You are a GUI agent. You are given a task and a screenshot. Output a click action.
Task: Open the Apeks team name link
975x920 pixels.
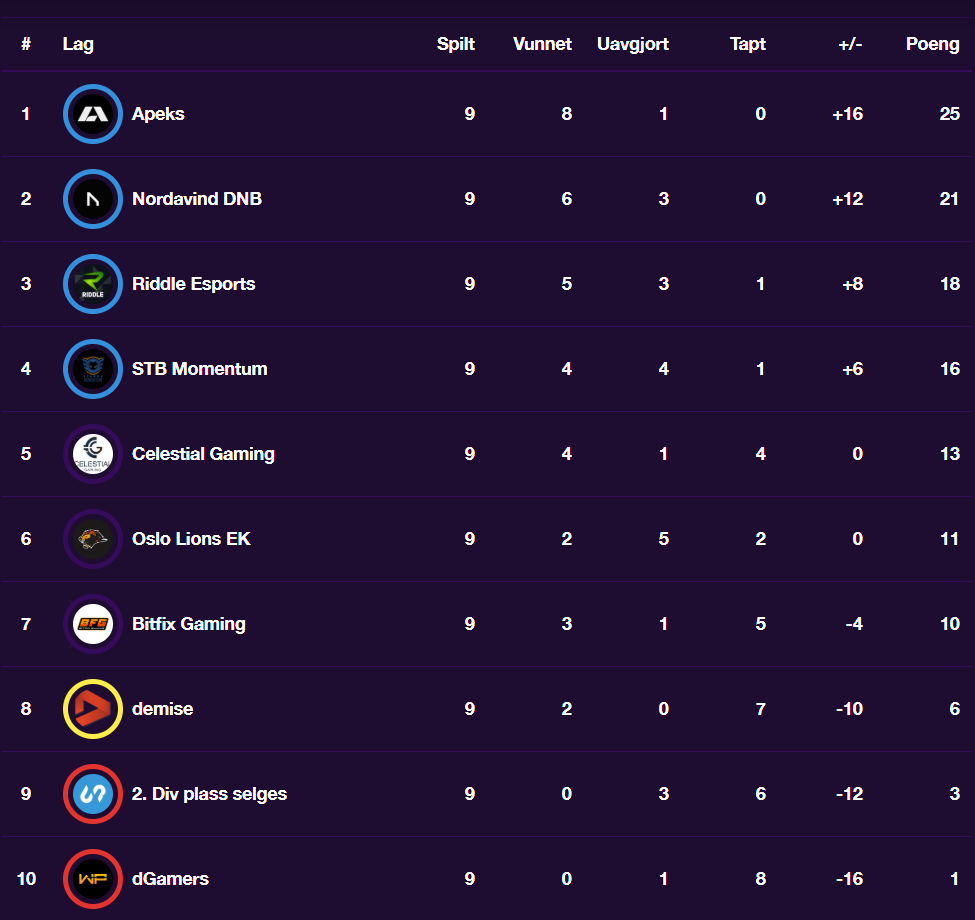click(x=158, y=114)
